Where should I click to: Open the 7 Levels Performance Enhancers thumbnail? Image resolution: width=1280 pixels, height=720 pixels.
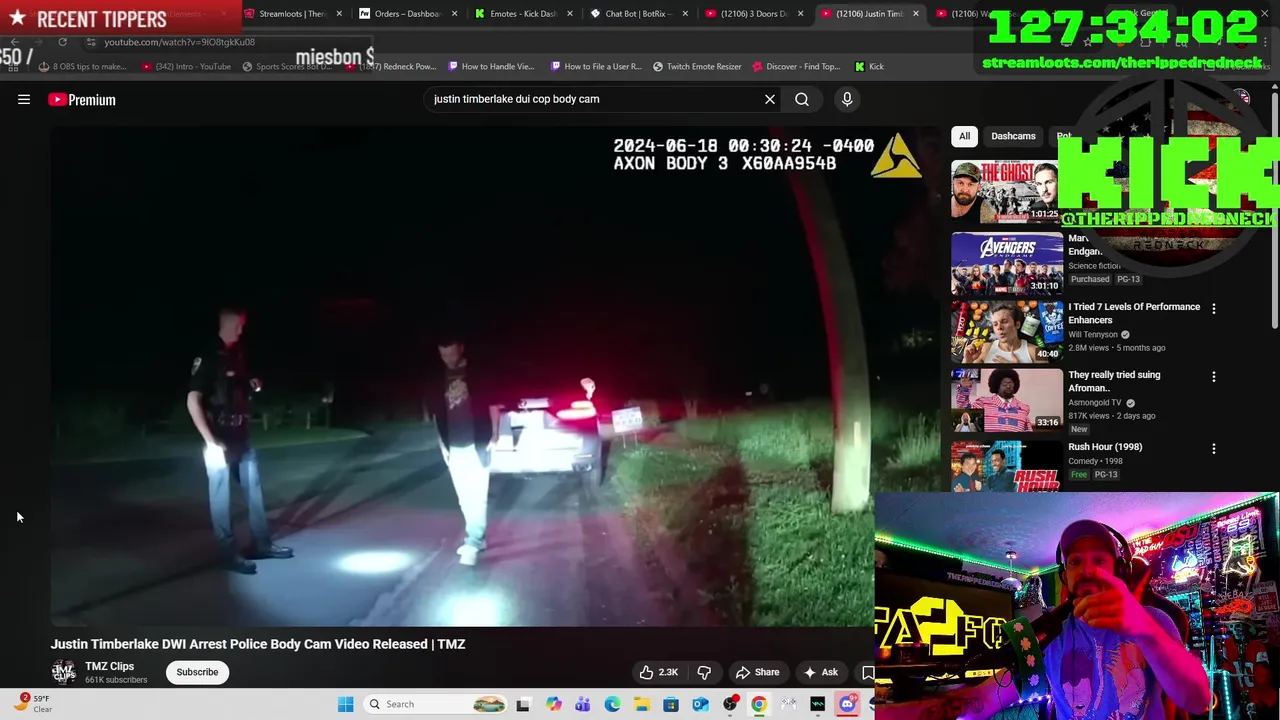point(1007,331)
